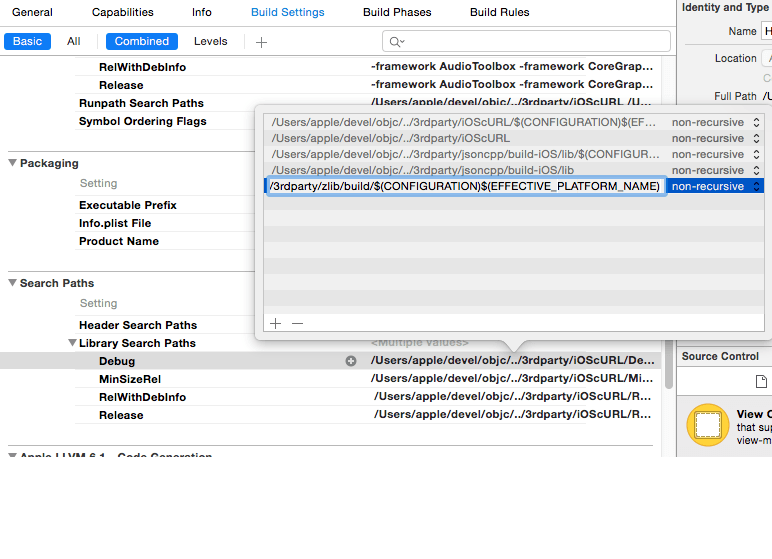This screenshot has width=772, height=559.
Task: Collapse the Packaging section
Action: point(13,163)
